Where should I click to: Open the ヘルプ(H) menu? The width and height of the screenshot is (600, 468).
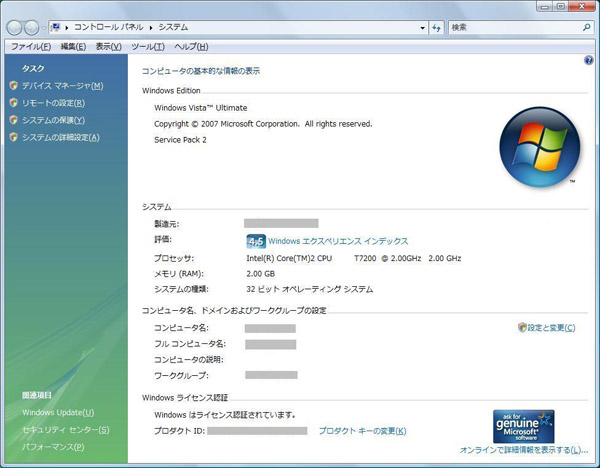tap(191, 47)
